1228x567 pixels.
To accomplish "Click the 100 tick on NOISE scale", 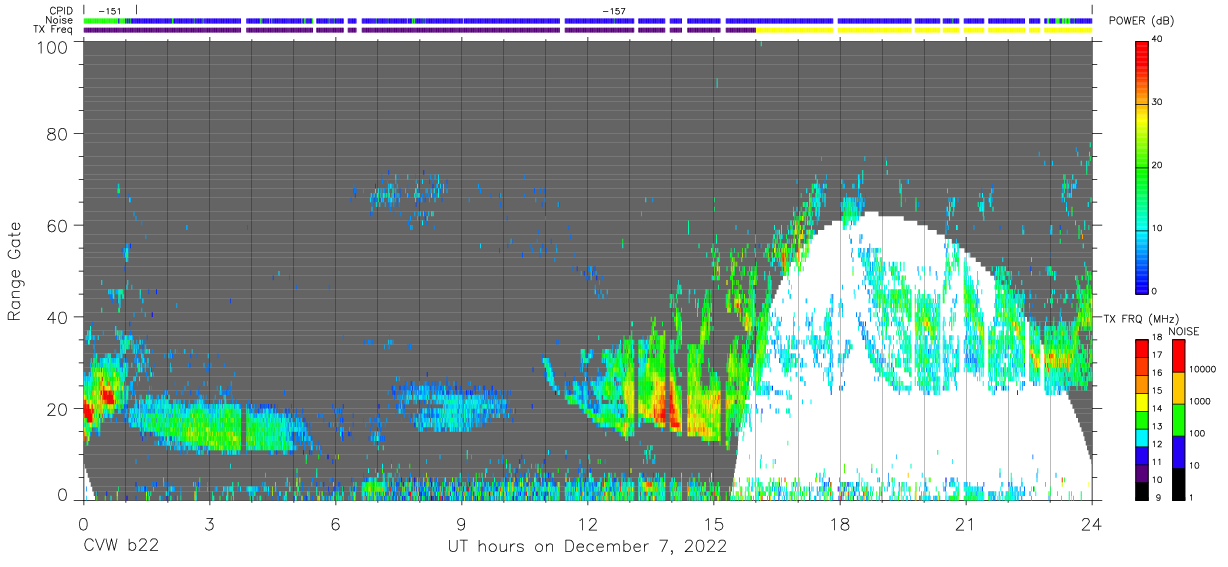I will [1198, 434].
